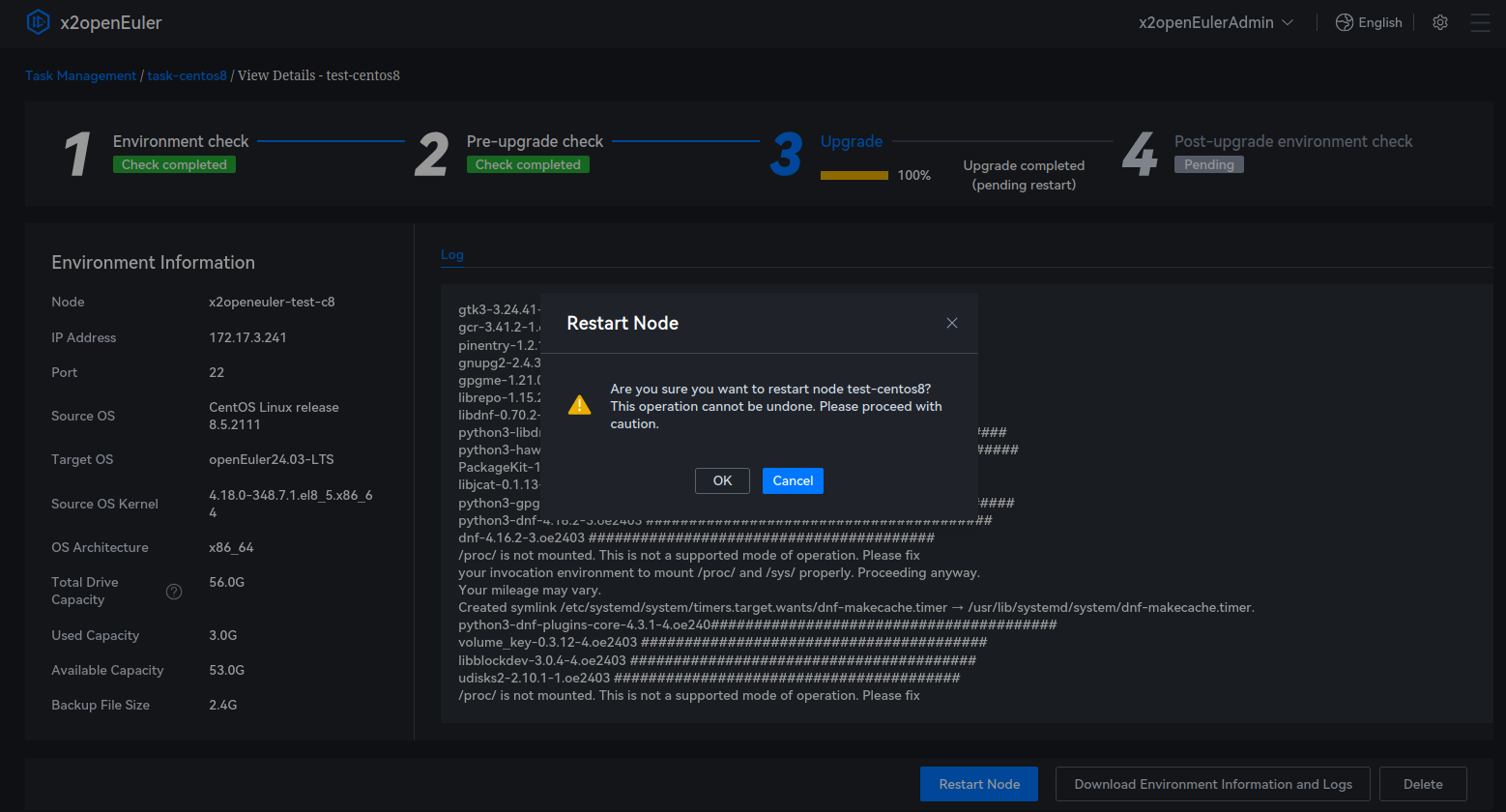Switch to the Log tab
Screen dimensions: 1506x812
tap(452, 255)
